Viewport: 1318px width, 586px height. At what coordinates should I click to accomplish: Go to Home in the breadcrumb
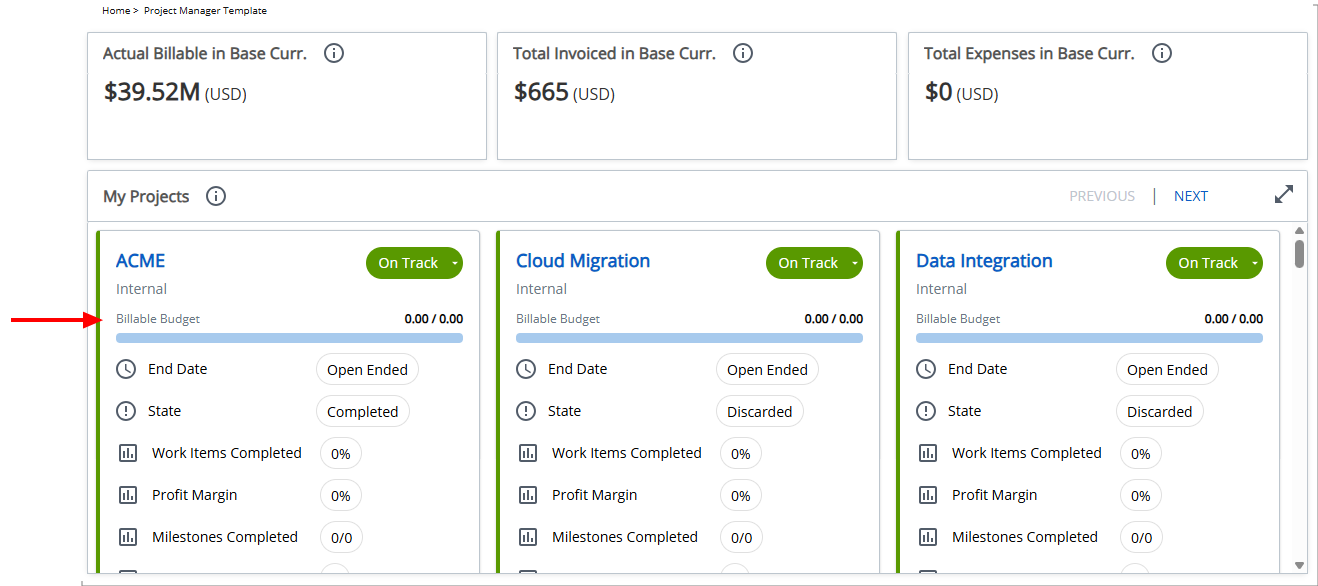pyautogui.click(x=116, y=11)
